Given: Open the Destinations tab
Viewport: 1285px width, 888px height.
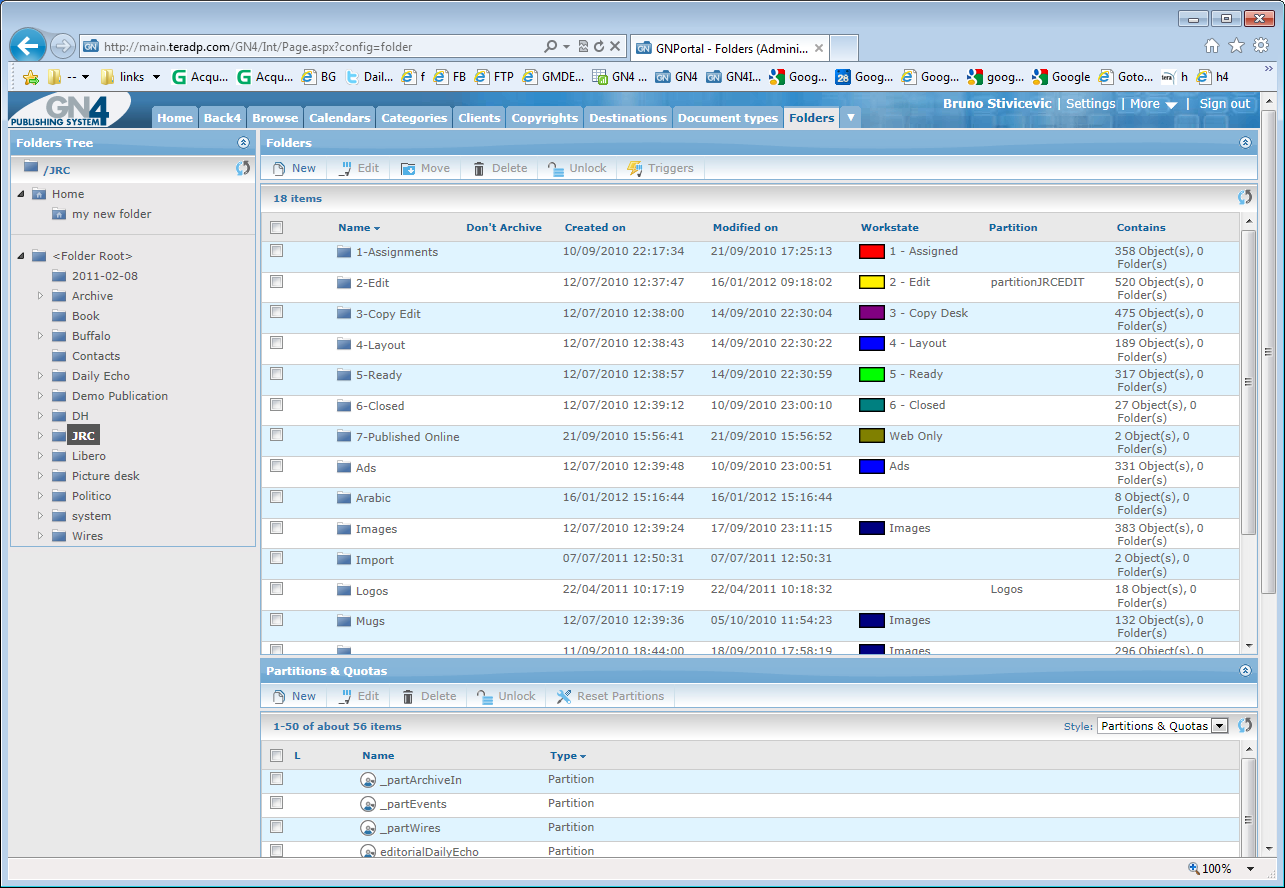Looking at the screenshot, I should point(628,117).
